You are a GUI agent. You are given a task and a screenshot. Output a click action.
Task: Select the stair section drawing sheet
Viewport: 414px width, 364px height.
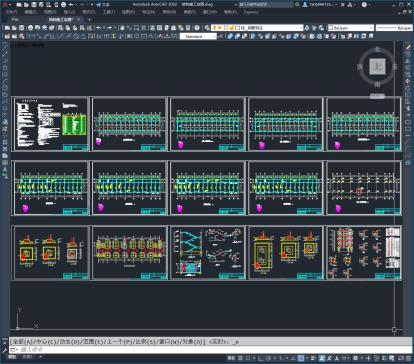(x=207, y=252)
